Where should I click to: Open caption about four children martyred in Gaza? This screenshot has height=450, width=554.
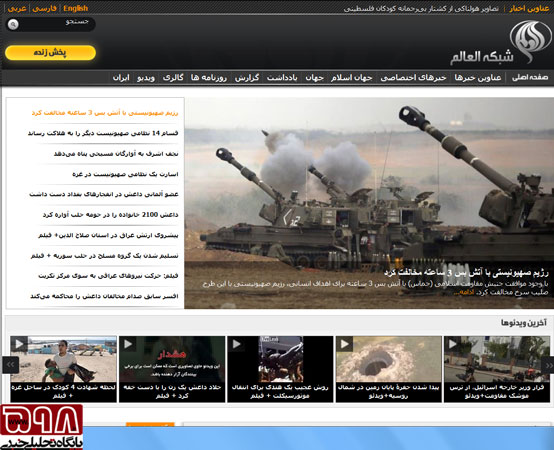tap(64, 392)
